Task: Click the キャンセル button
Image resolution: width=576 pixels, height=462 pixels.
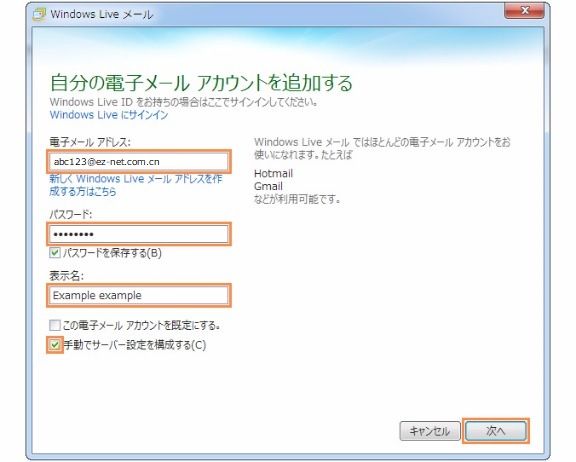Action: click(430, 431)
